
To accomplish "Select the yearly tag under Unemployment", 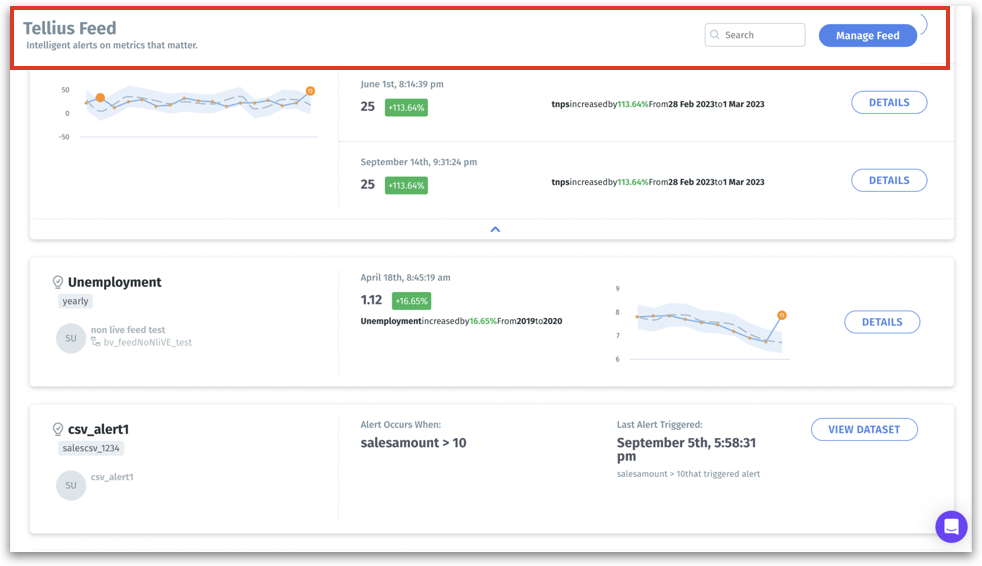I will tap(75, 301).
